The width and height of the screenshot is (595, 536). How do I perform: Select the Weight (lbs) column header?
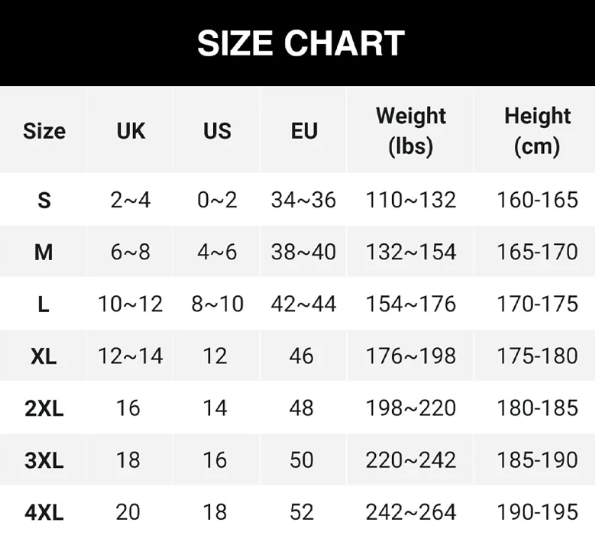411,131
